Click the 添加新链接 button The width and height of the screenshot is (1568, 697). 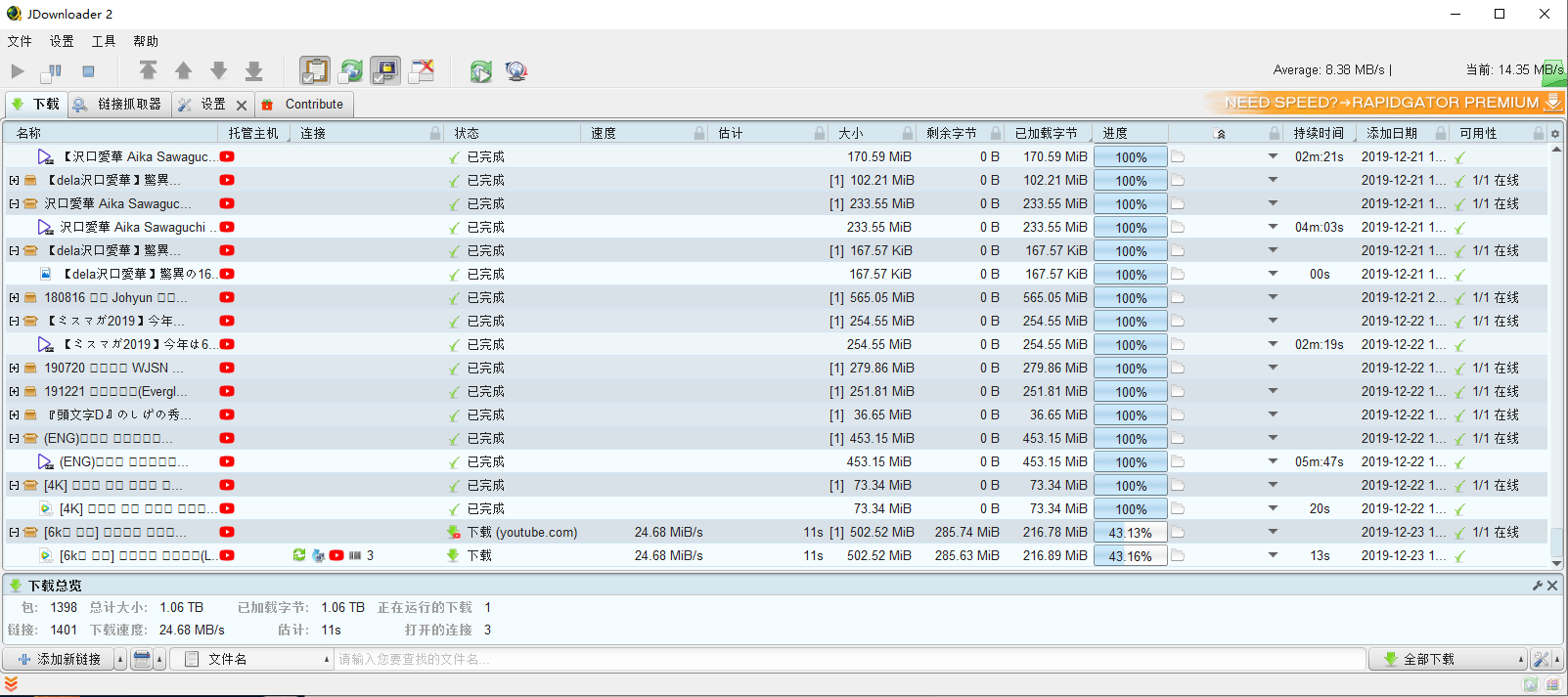pyautogui.click(x=59, y=659)
